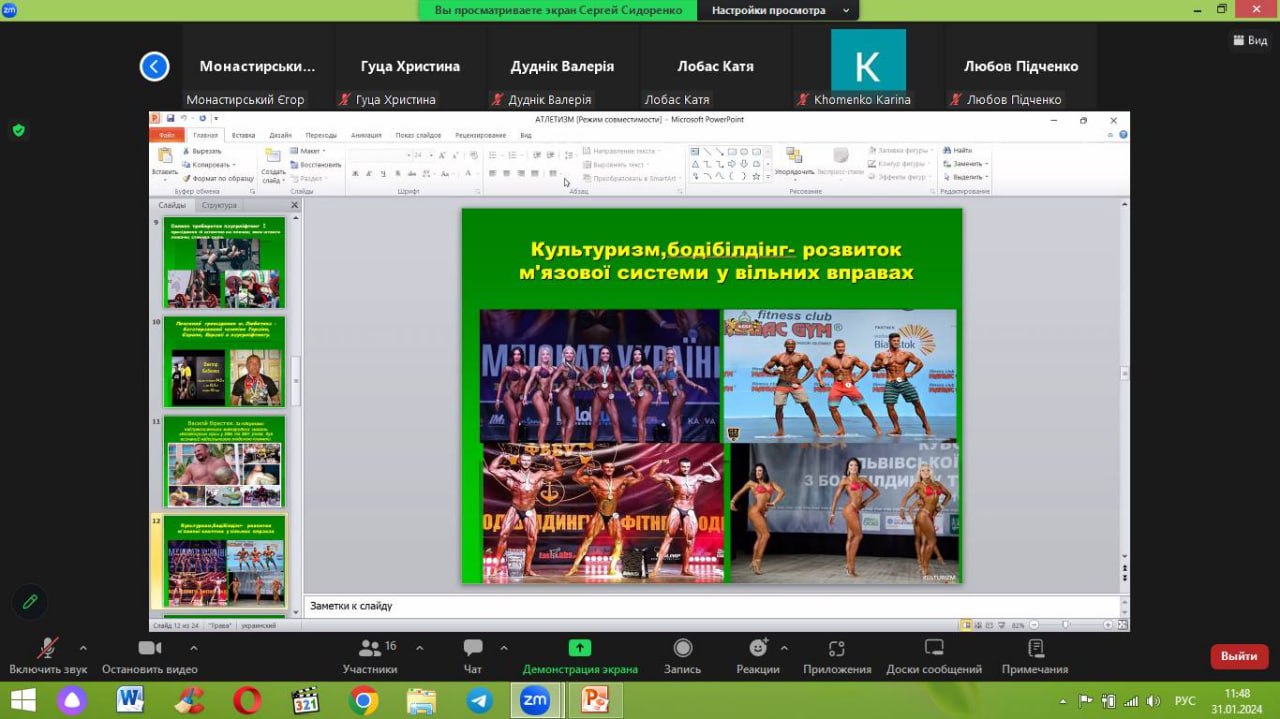Click the zoom in plus button
The width and height of the screenshot is (1280, 719).
(x=1108, y=625)
